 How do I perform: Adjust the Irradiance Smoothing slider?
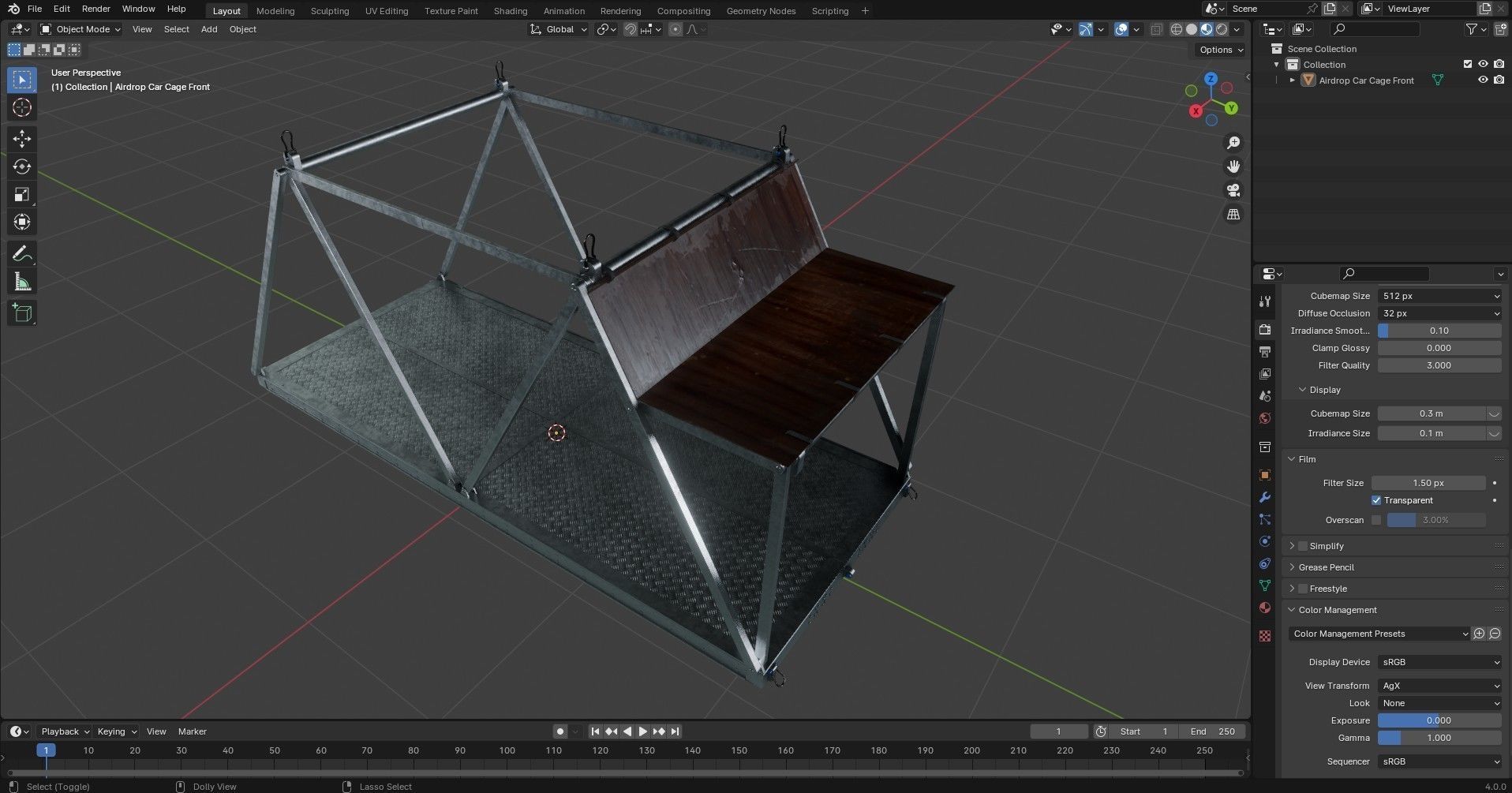pos(1439,331)
